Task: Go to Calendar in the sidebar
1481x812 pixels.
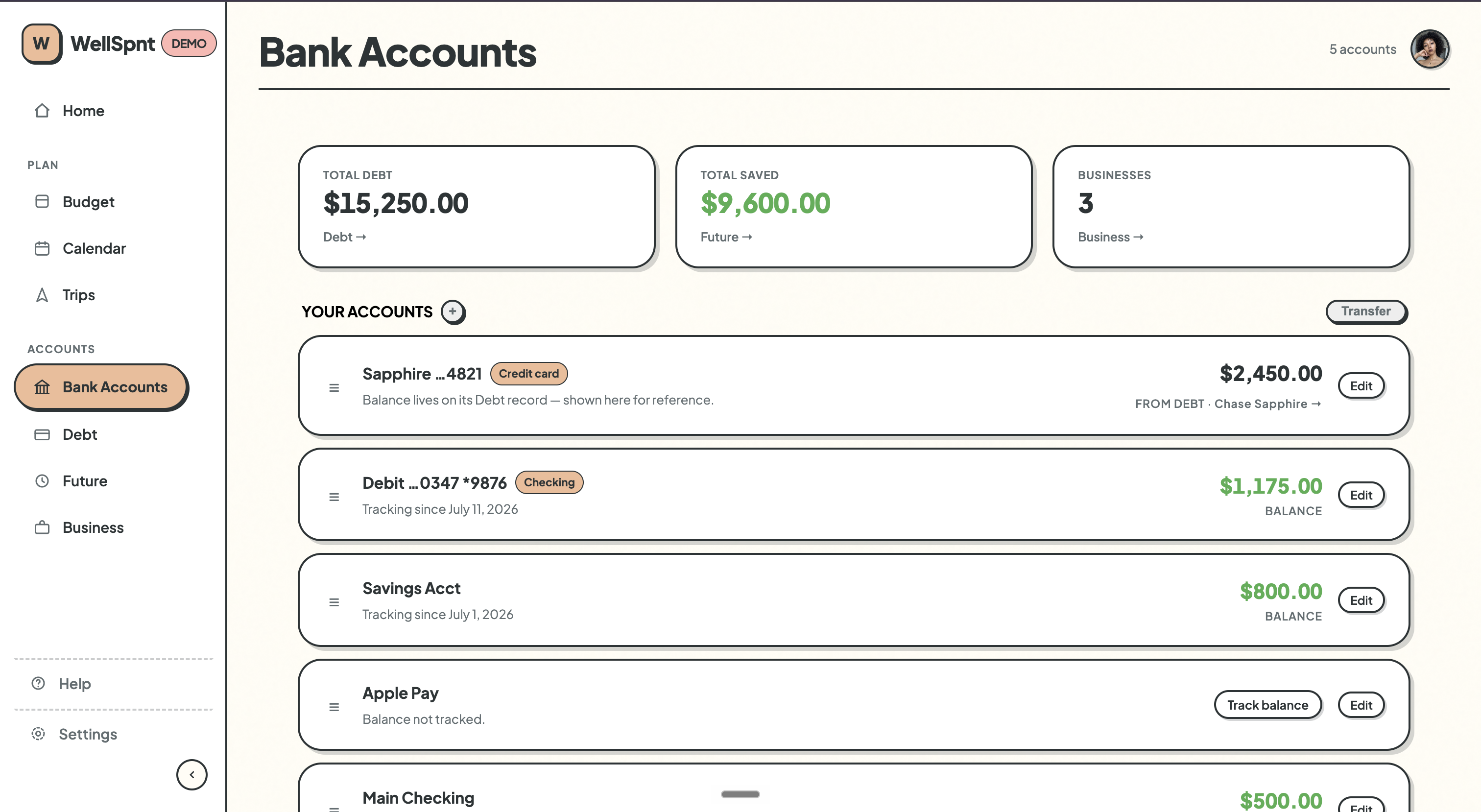Action: [x=94, y=248]
